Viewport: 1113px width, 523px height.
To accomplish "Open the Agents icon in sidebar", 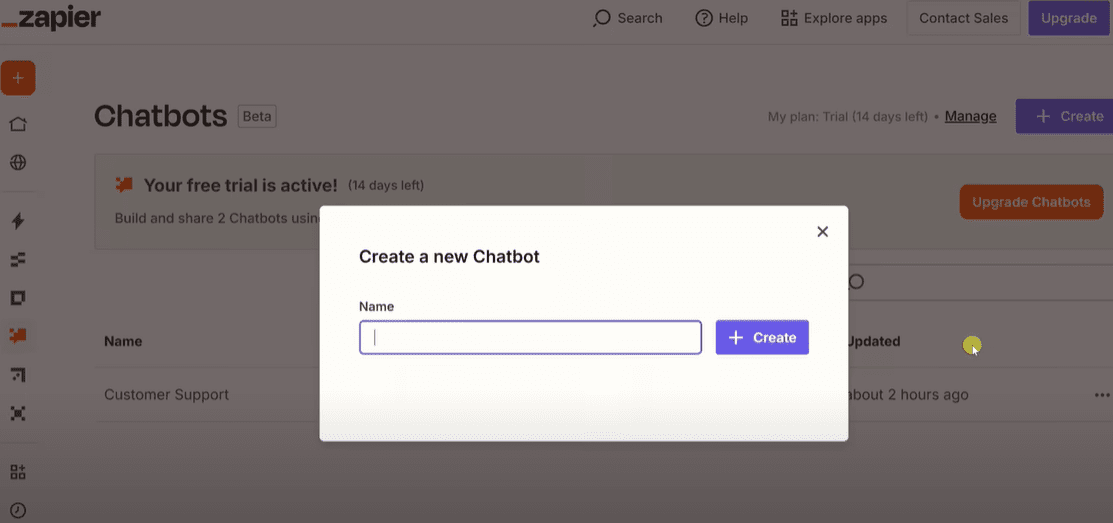I will 18,413.
